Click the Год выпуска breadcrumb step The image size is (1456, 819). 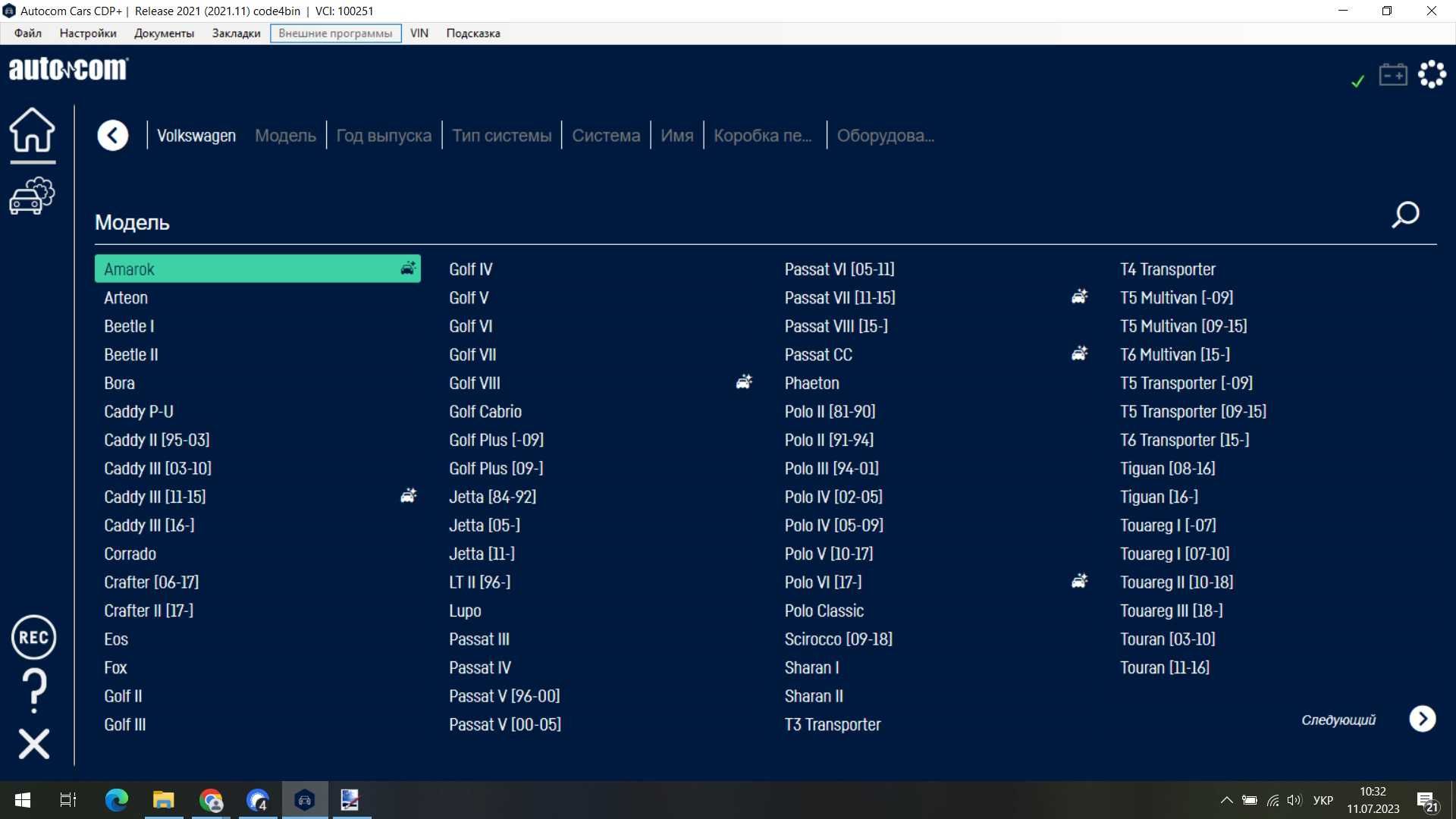[x=384, y=136]
